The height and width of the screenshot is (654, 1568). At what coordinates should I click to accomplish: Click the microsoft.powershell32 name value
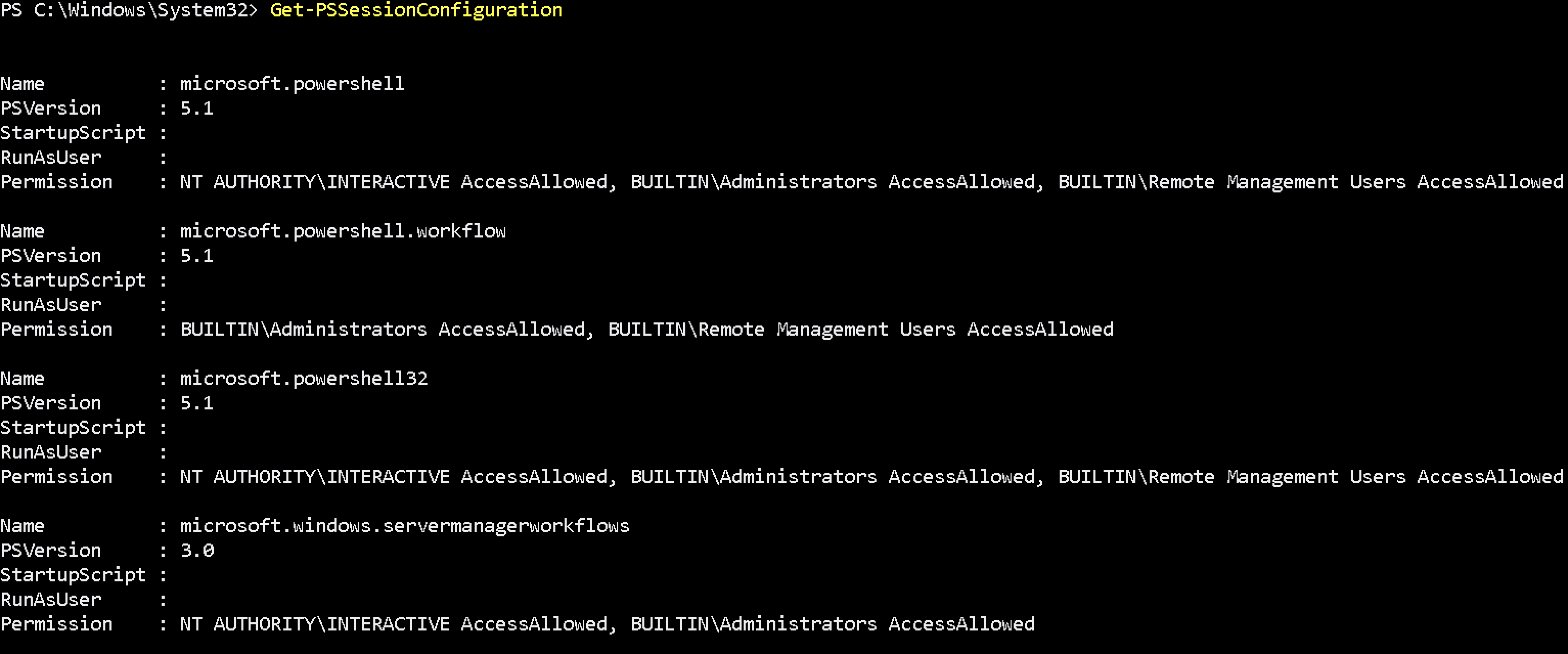click(304, 379)
